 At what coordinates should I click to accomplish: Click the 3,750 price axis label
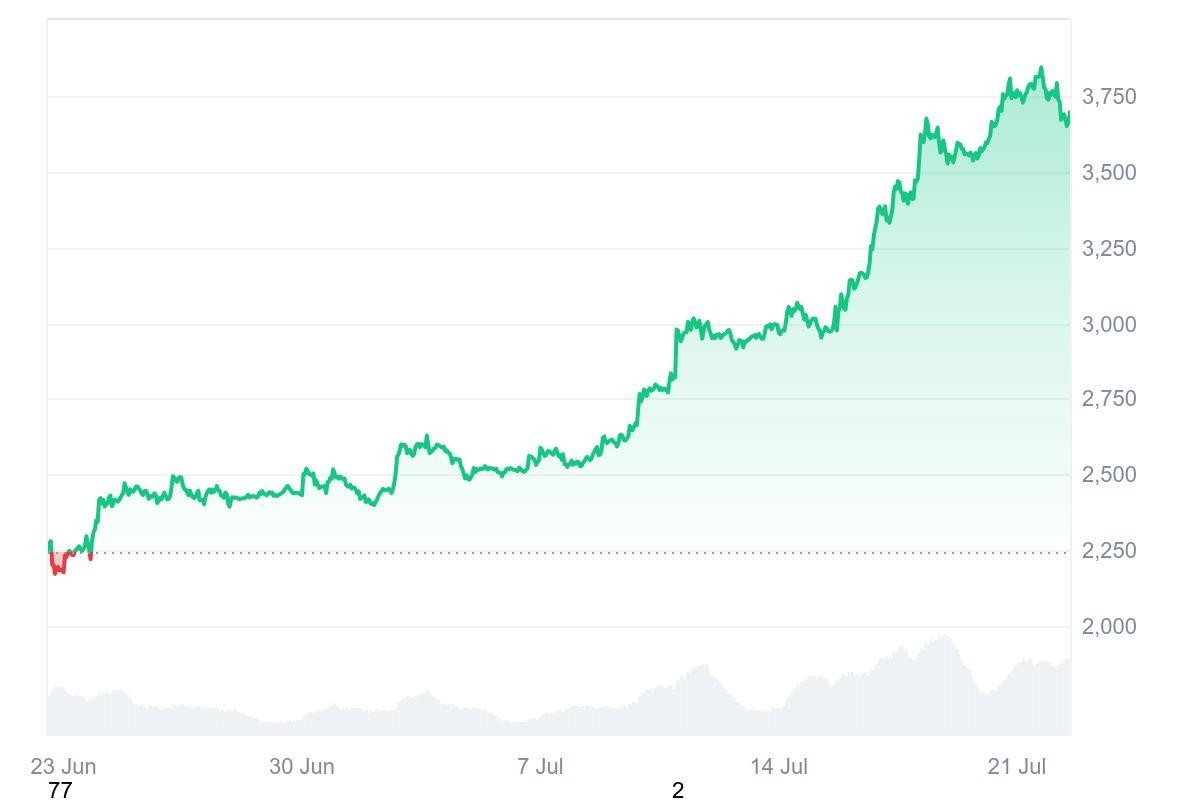[1109, 97]
